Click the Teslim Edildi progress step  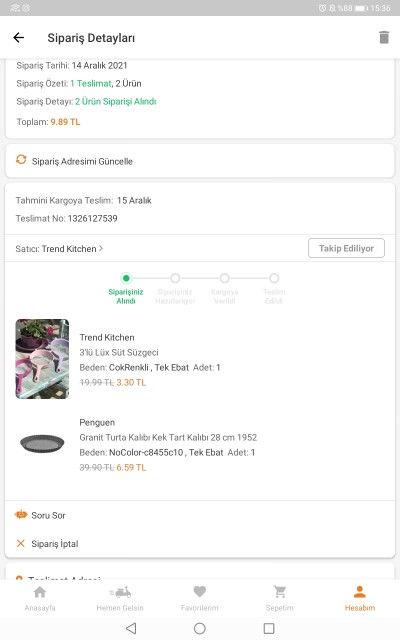click(x=274, y=289)
